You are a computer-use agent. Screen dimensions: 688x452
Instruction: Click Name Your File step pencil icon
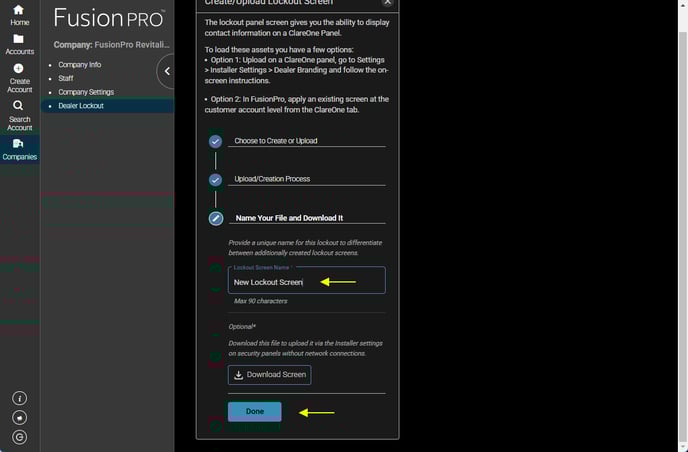[215, 219]
